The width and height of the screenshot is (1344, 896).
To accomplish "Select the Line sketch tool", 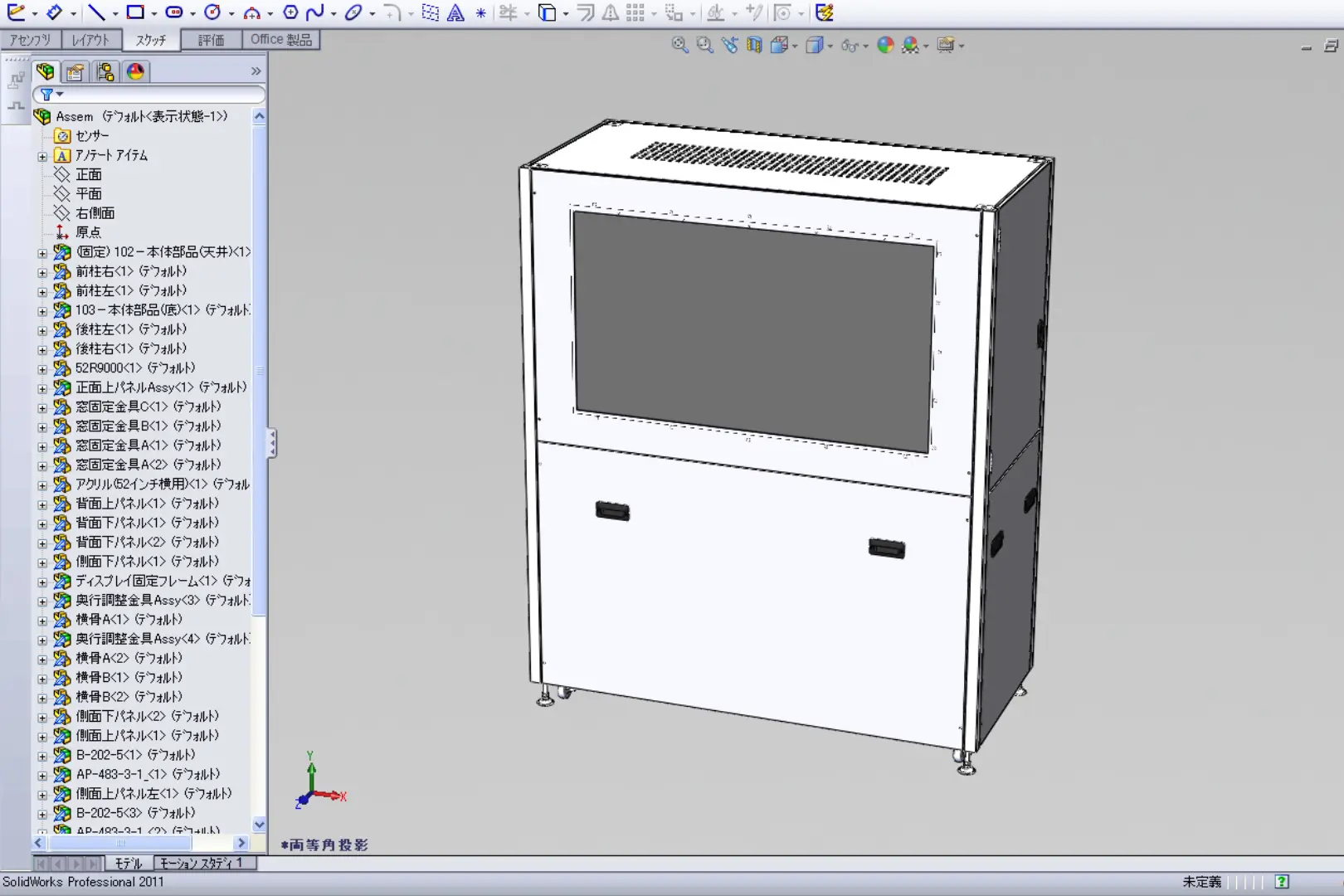I will 96,12.
